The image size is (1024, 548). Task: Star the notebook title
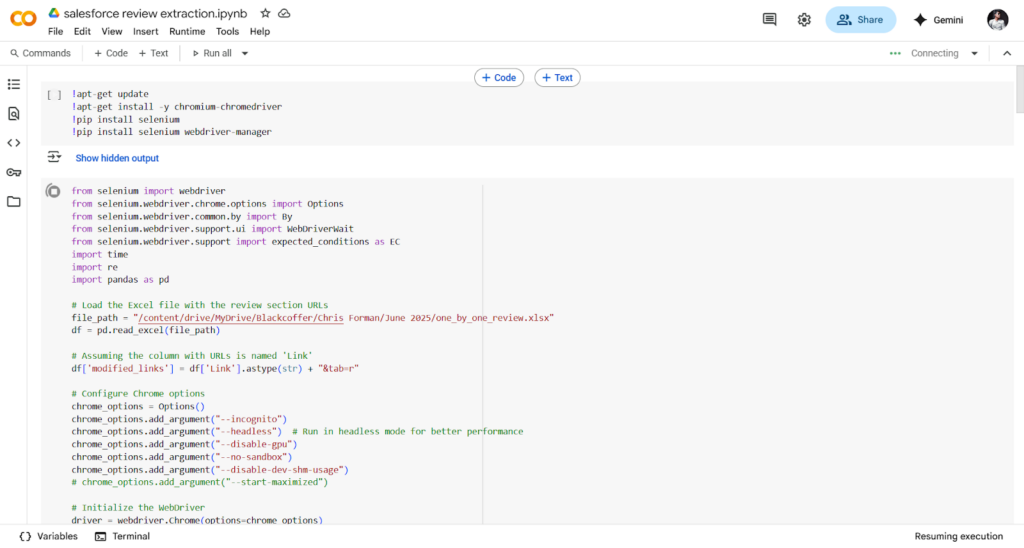coord(265,13)
